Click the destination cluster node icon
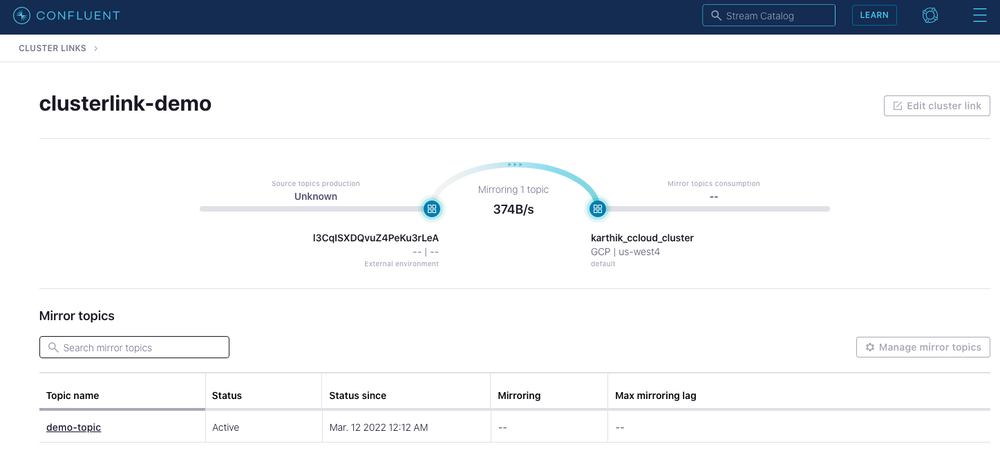Screen dimensions: 1000x464 pyautogui.click(x=598, y=208)
